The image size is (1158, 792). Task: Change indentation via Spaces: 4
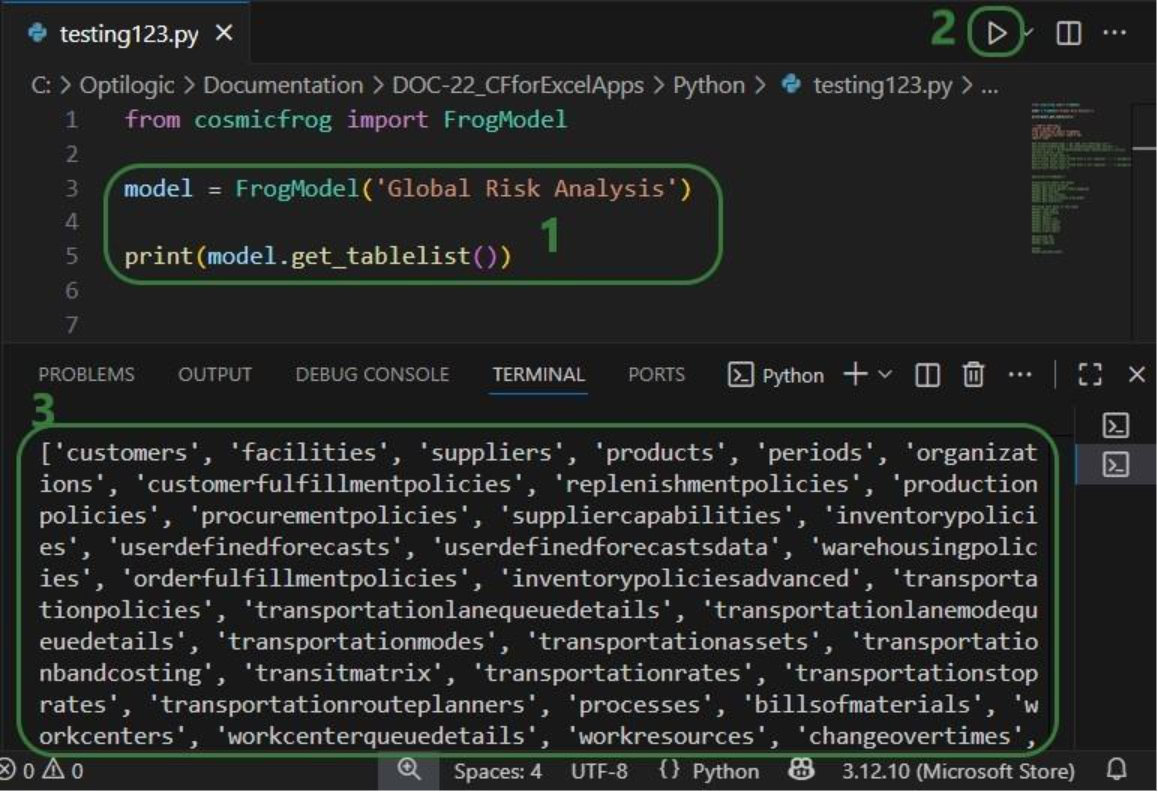click(x=497, y=771)
